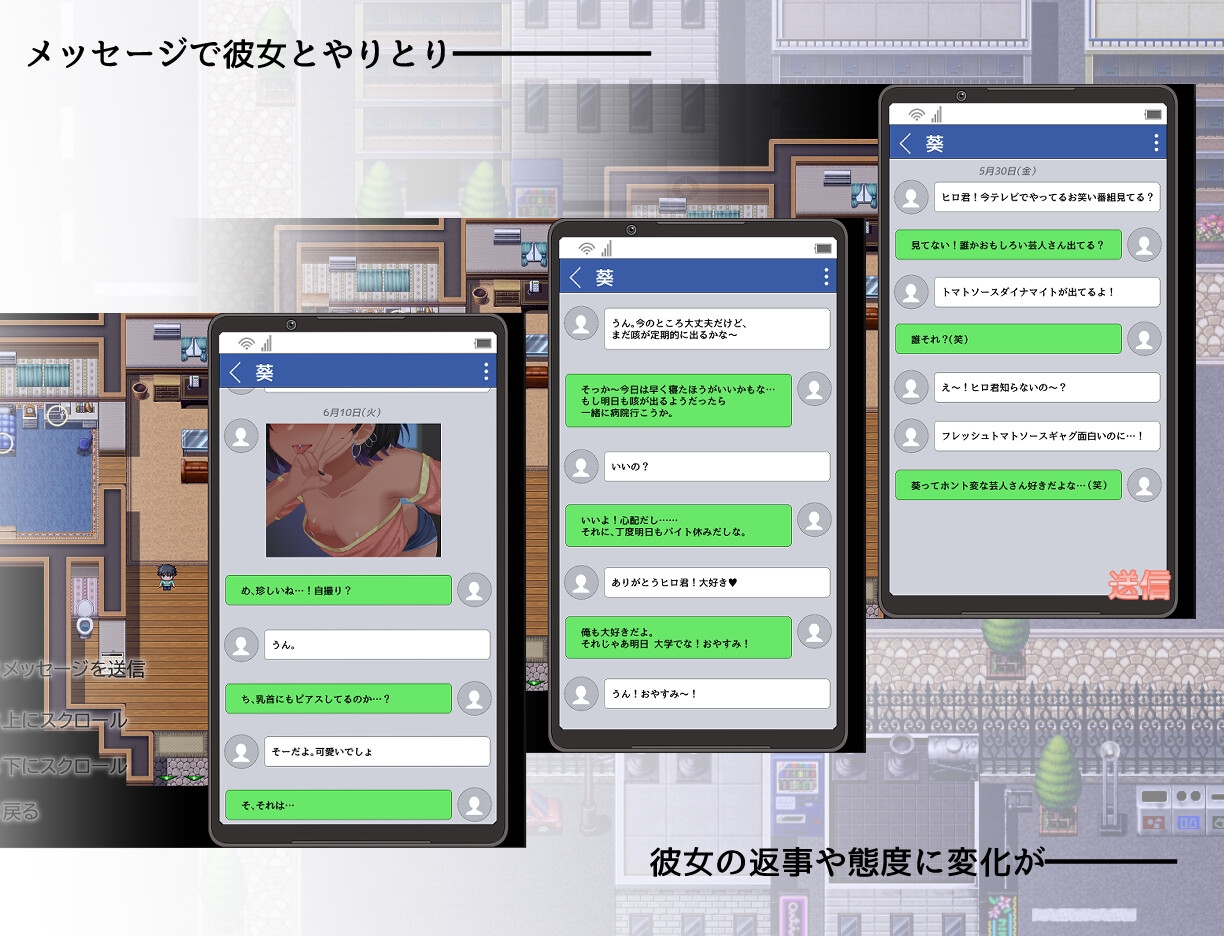Select 下にスクロール menu option
This screenshot has height=936, width=1224.
[64, 766]
